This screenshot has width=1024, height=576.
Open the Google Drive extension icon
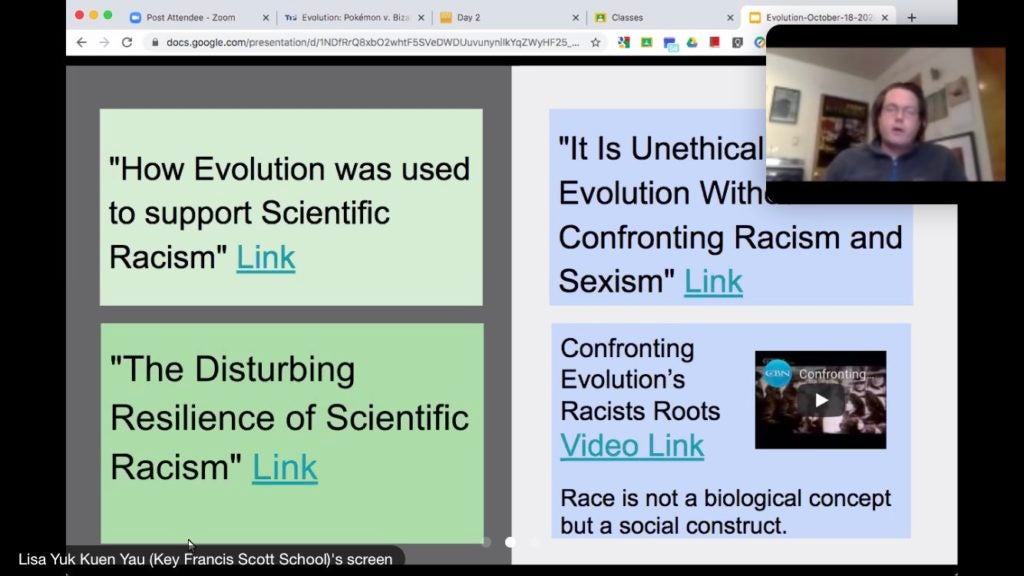click(x=692, y=42)
